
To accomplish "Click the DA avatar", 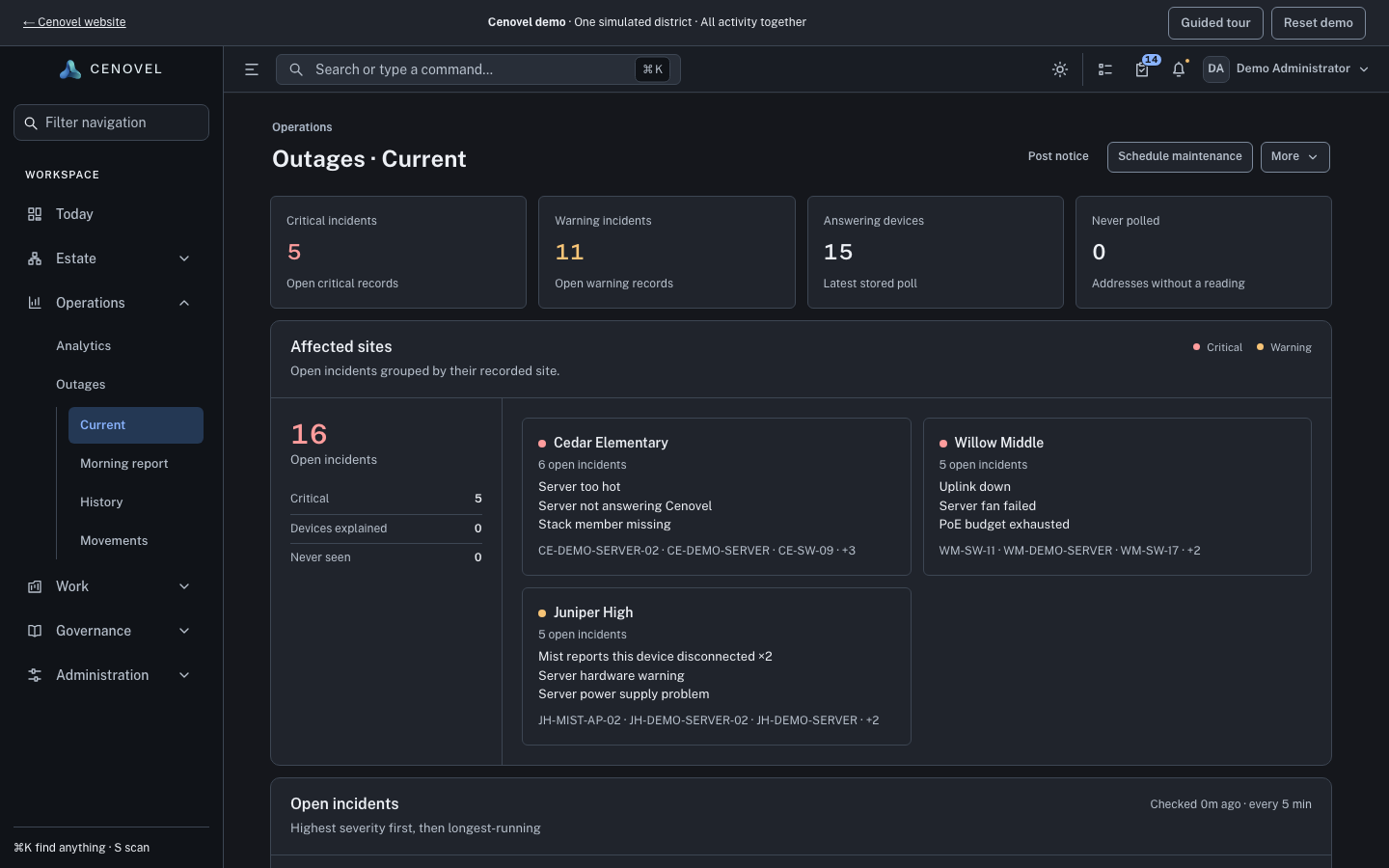I will pyautogui.click(x=1215, y=69).
